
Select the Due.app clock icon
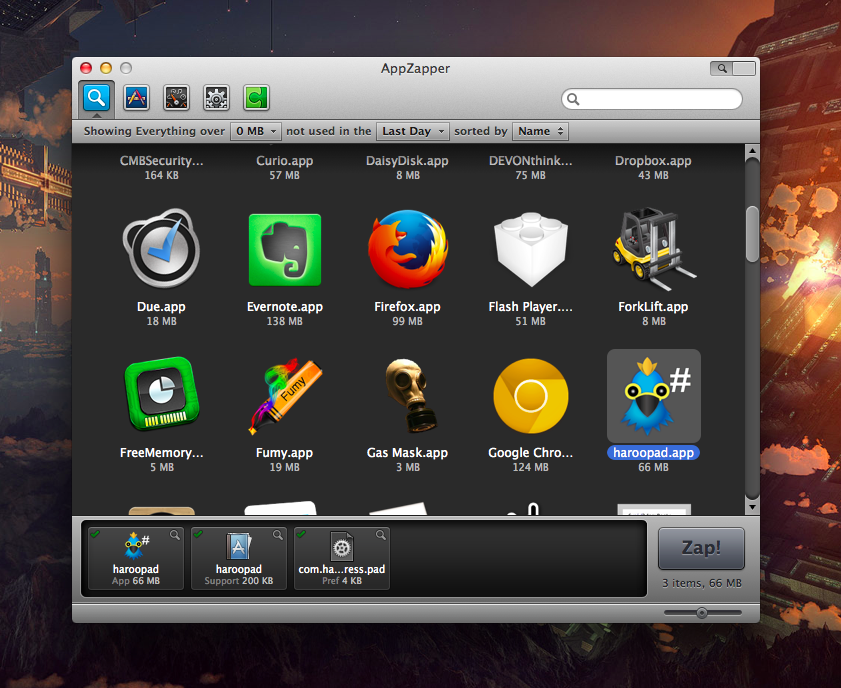click(161, 249)
